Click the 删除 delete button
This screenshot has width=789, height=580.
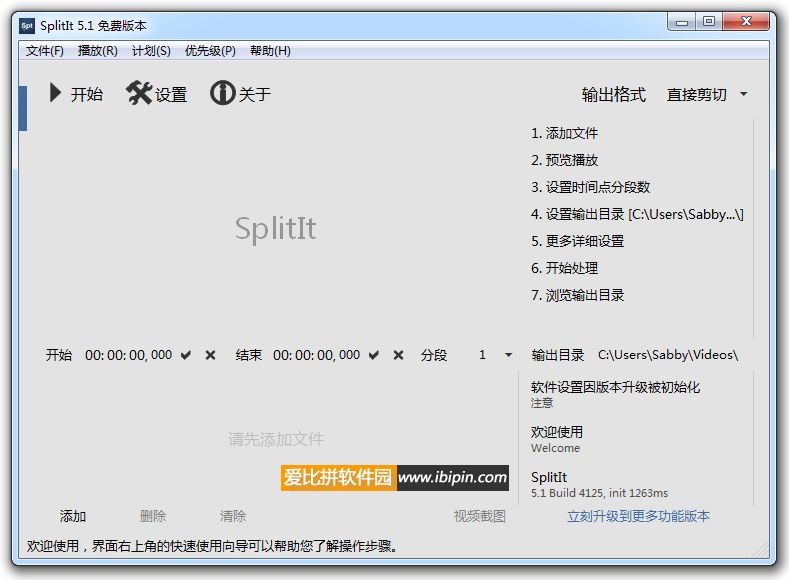[x=153, y=516]
